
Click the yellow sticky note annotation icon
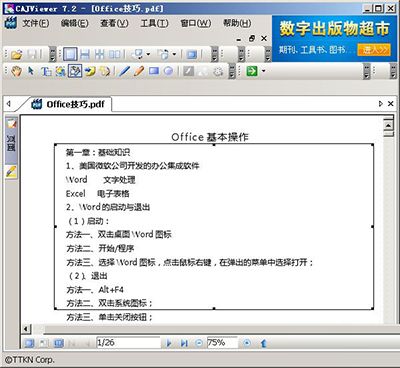(x=105, y=71)
